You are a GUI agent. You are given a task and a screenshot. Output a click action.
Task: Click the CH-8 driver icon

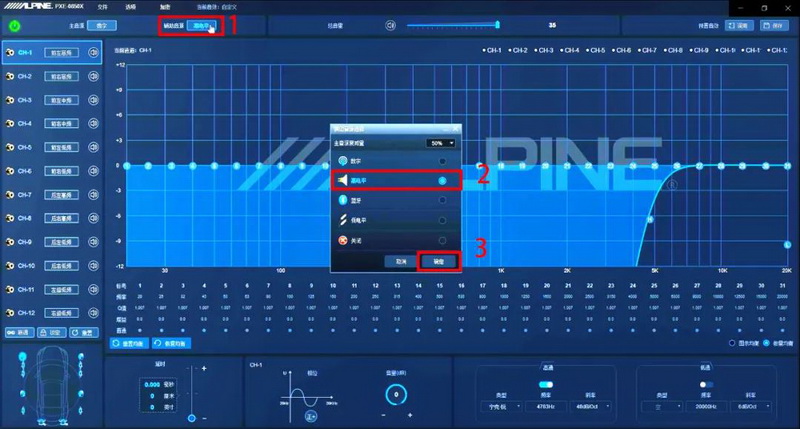pos(10,218)
